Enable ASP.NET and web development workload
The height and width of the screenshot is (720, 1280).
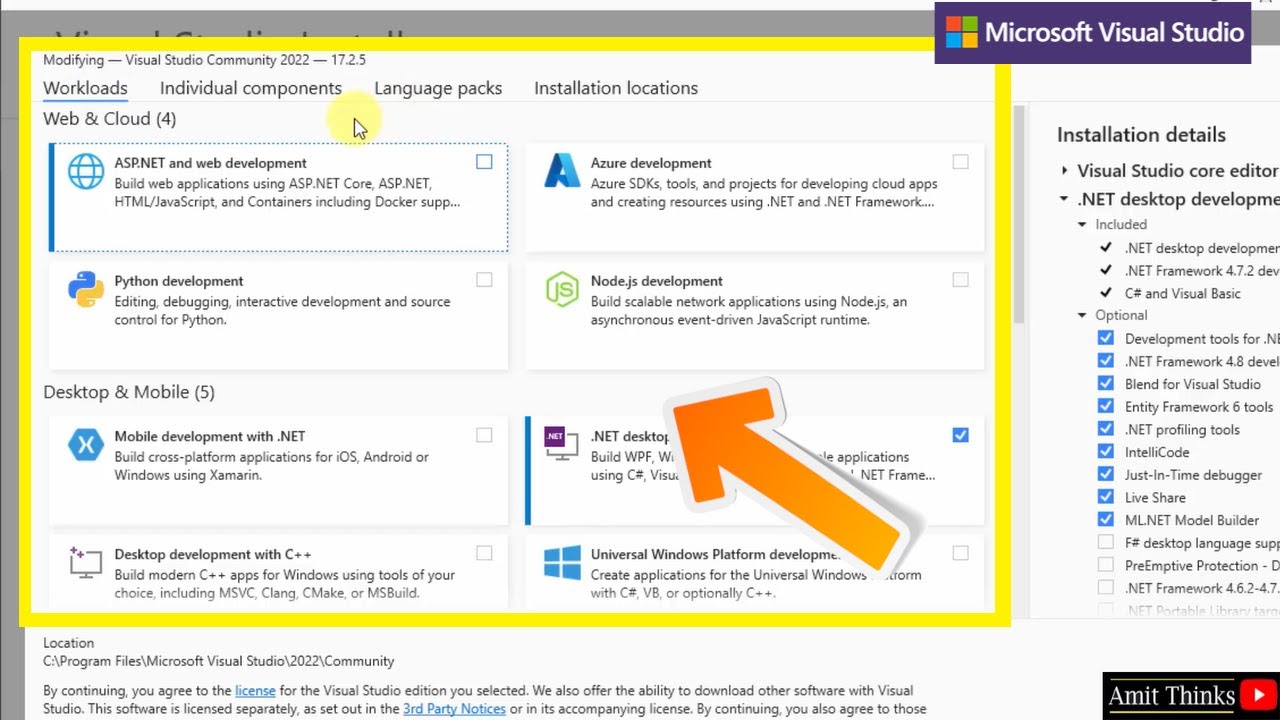[x=484, y=162]
